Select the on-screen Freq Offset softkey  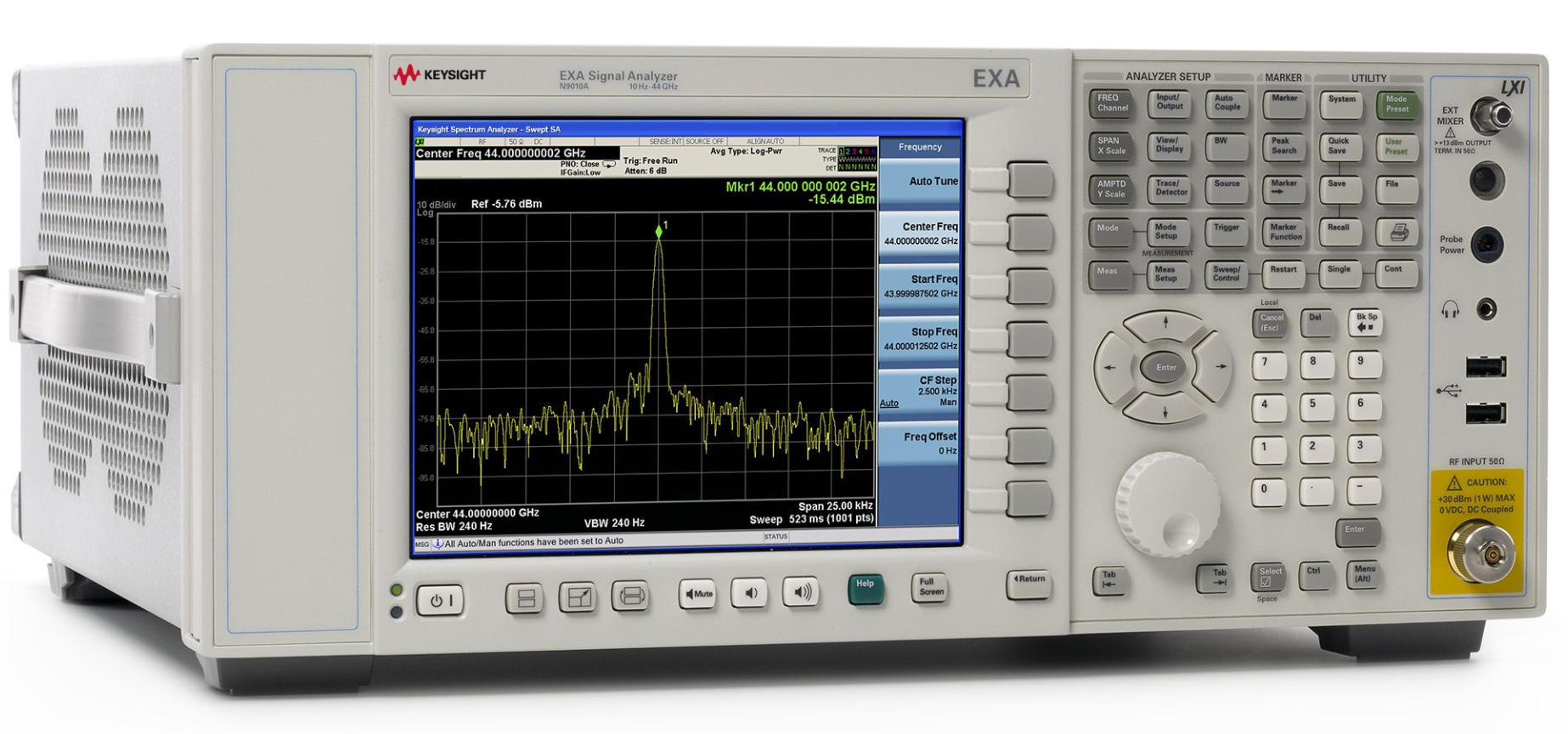pyautogui.click(x=921, y=443)
